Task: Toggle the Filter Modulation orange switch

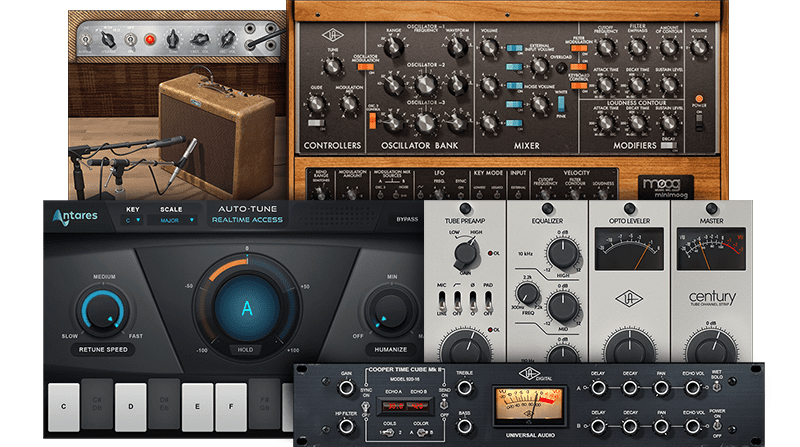Action: click(x=579, y=48)
